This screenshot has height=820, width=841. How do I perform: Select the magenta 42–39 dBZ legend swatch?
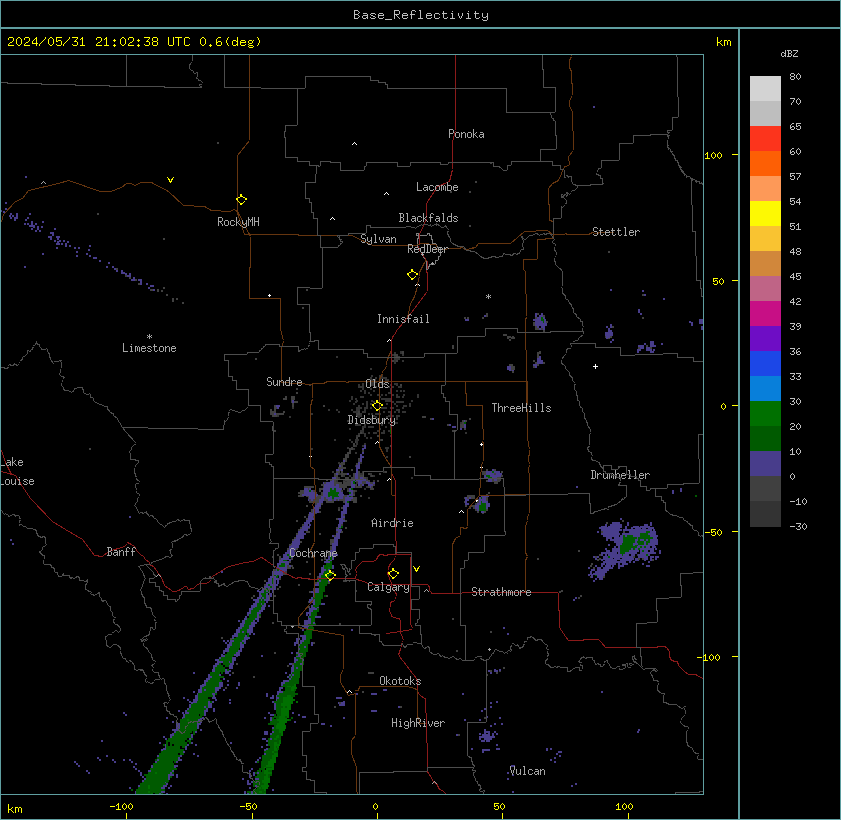(765, 314)
